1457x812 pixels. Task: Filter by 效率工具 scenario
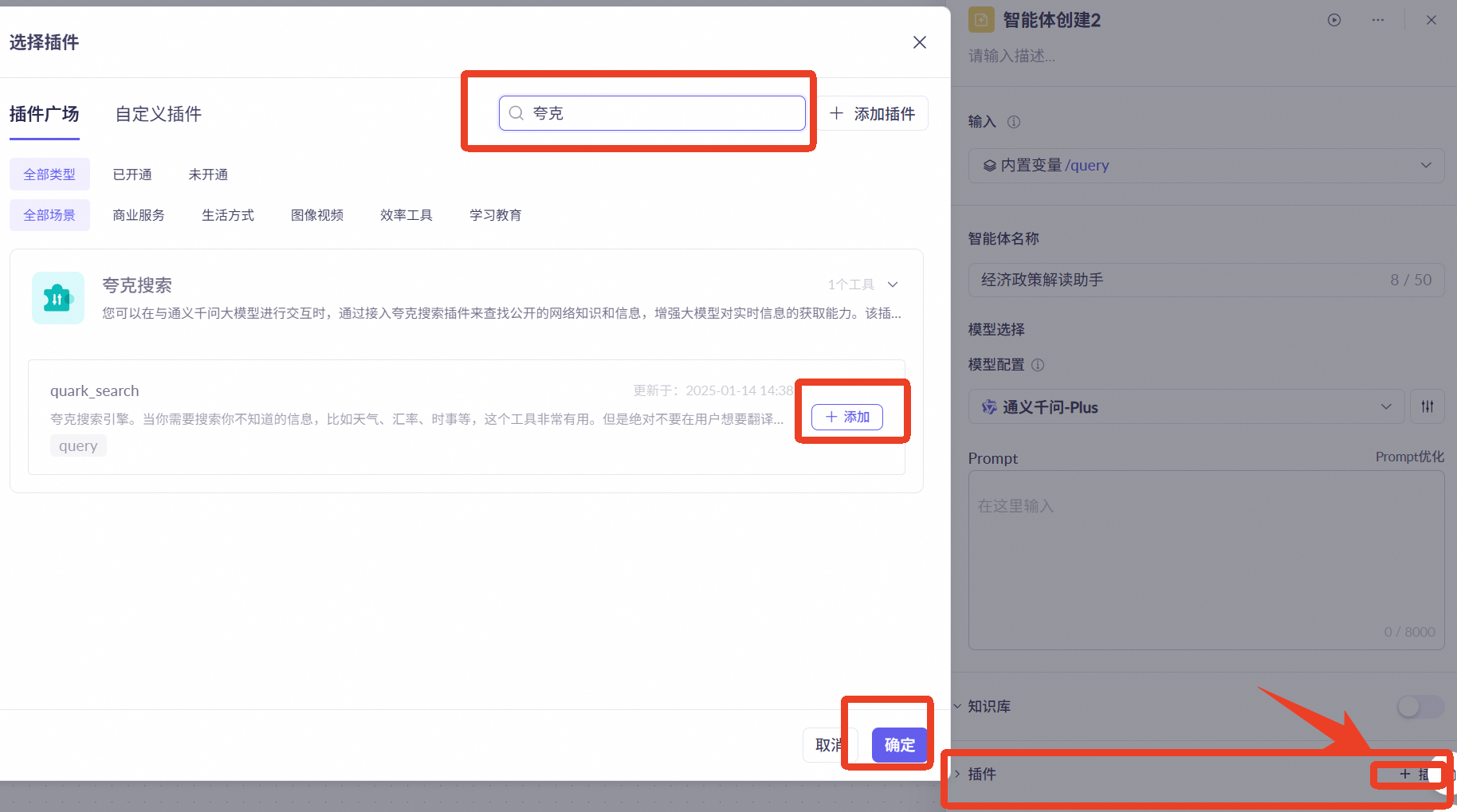(406, 215)
